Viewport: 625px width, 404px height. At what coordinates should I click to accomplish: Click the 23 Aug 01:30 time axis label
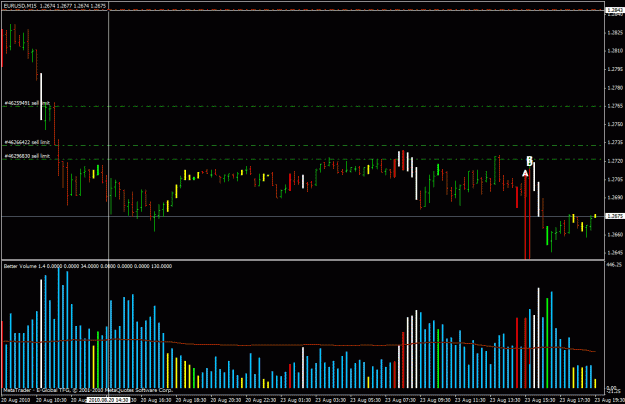tap(296, 400)
